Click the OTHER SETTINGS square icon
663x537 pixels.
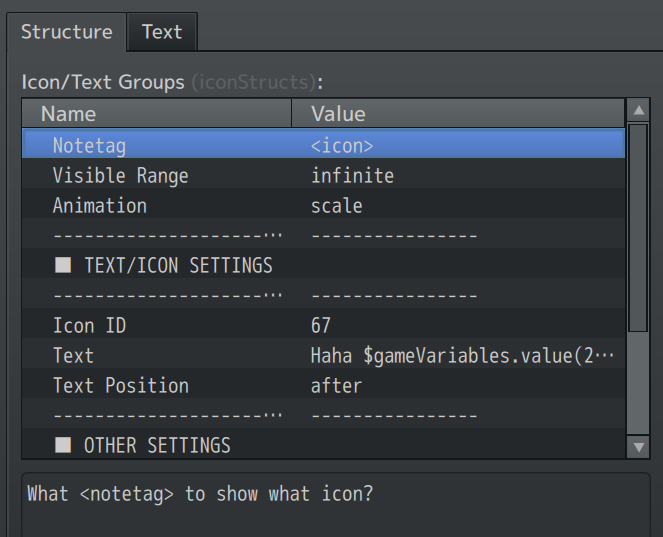click(64, 446)
